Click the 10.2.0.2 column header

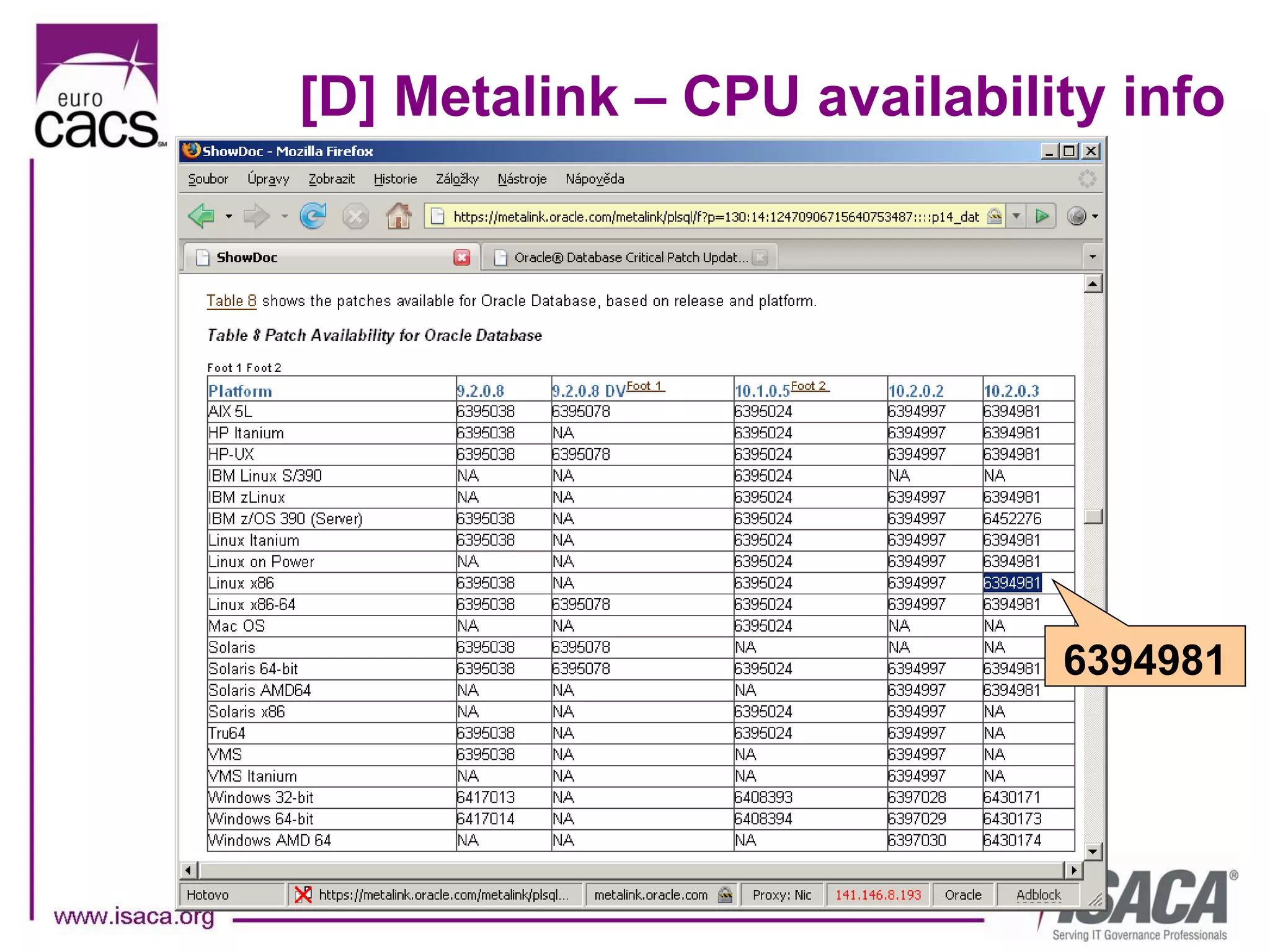916,391
